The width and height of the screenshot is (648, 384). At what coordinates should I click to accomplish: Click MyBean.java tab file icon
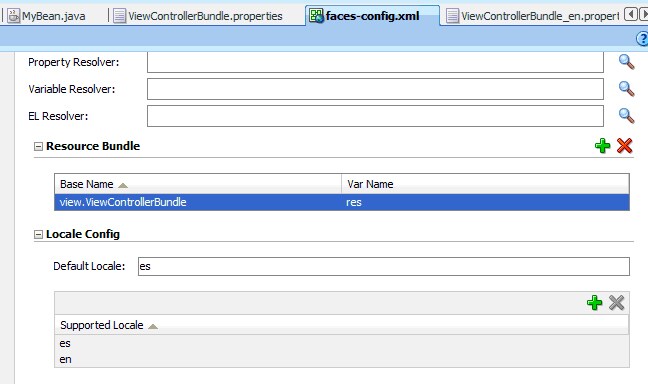click(x=14, y=16)
